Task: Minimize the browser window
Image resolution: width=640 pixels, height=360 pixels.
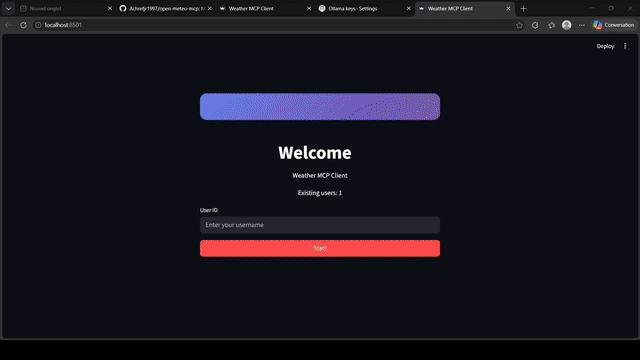Action: [591, 9]
